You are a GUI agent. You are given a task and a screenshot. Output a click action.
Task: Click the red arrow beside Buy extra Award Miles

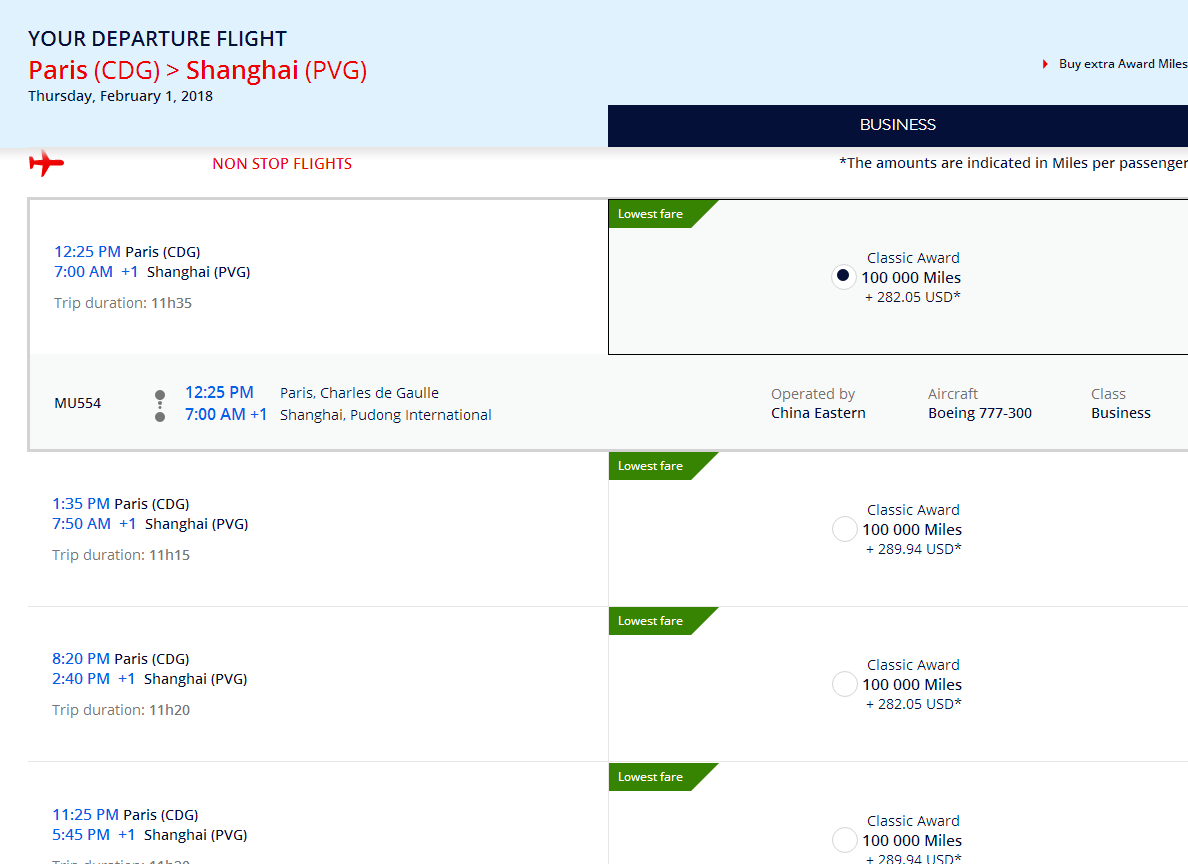(x=1046, y=64)
